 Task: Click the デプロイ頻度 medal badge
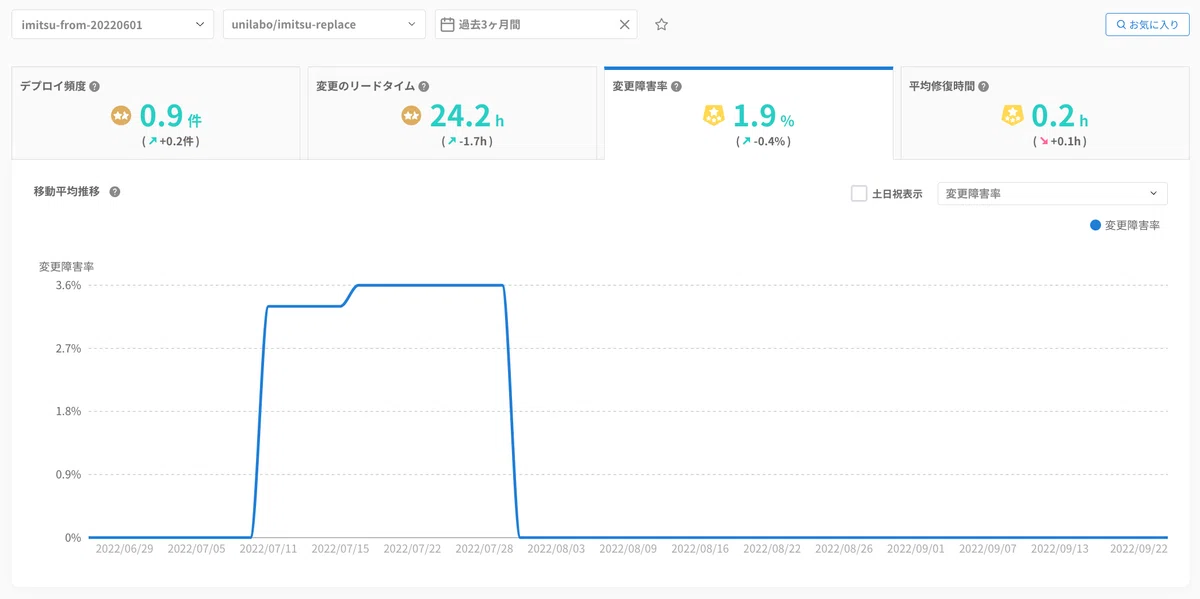[x=121, y=116]
